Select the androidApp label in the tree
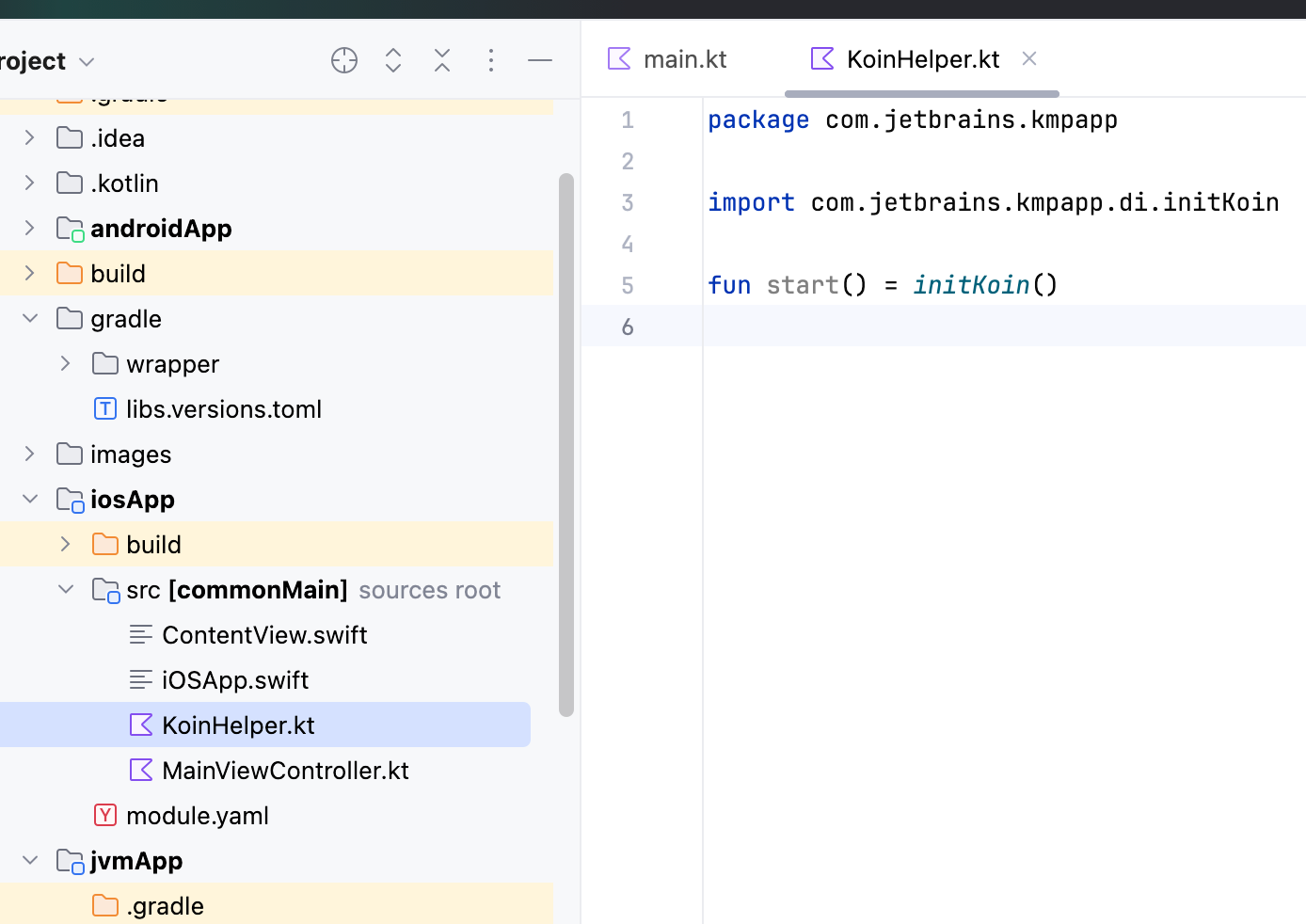1306x924 pixels. 161,229
